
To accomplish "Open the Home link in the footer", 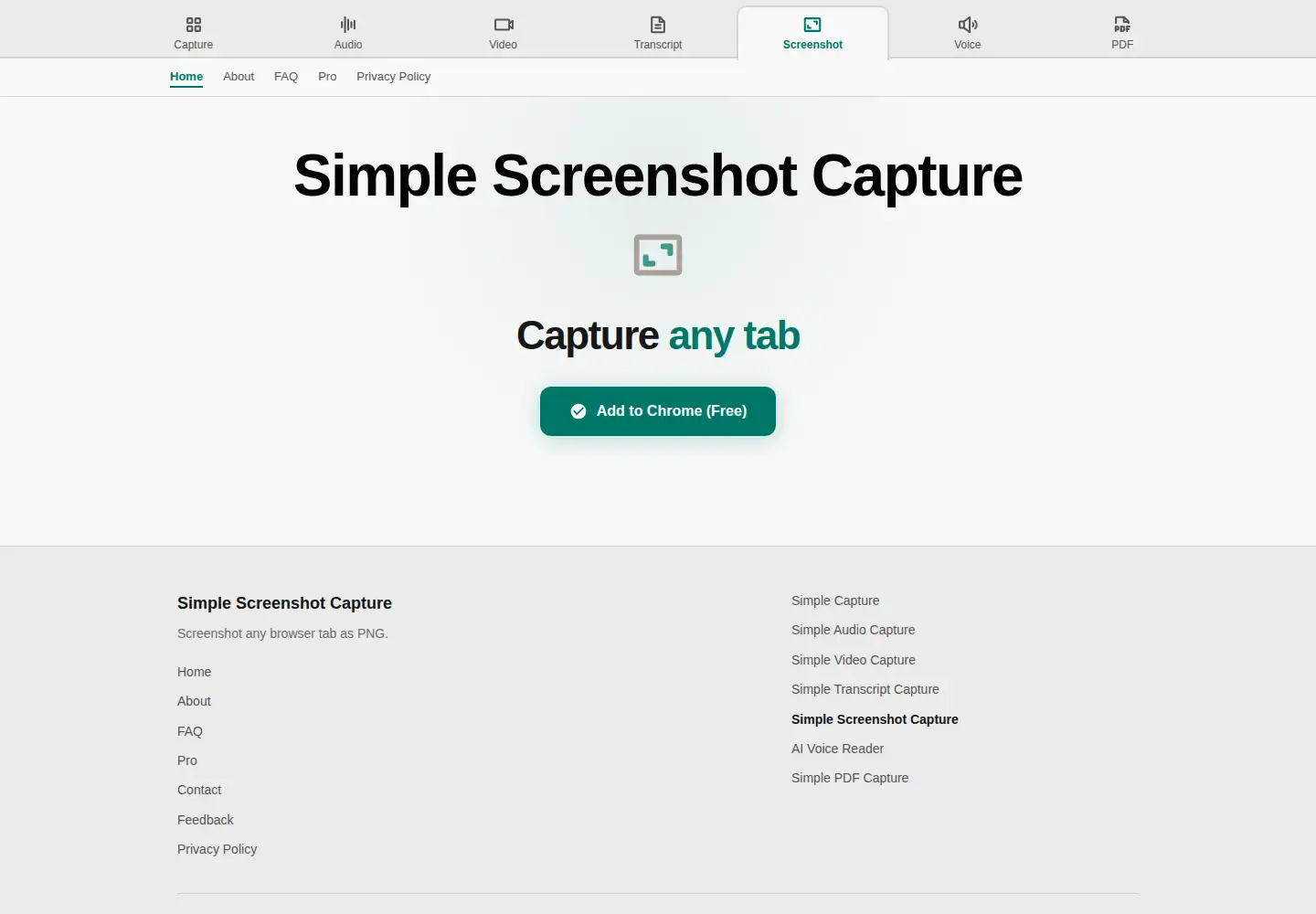I will pyautogui.click(x=194, y=672).
